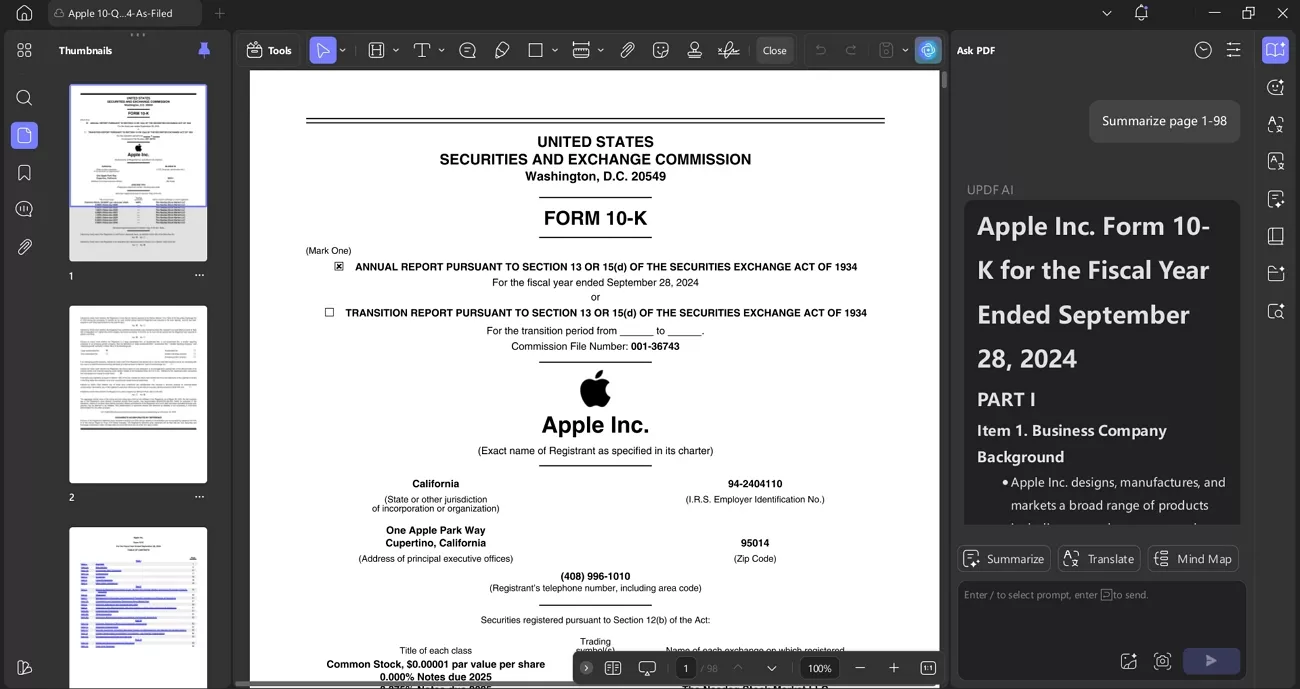Select the Stamp tool

coord(693,50)
